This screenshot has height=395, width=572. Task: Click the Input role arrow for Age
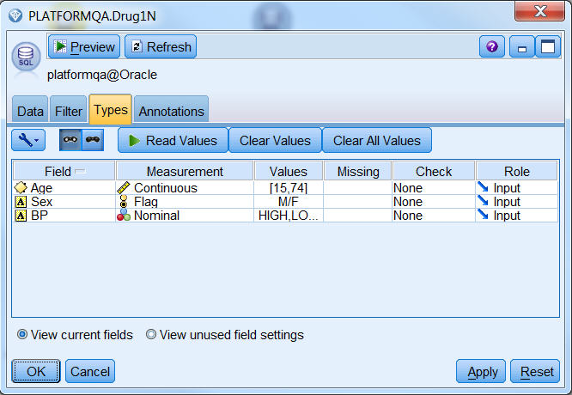[483, 187]
